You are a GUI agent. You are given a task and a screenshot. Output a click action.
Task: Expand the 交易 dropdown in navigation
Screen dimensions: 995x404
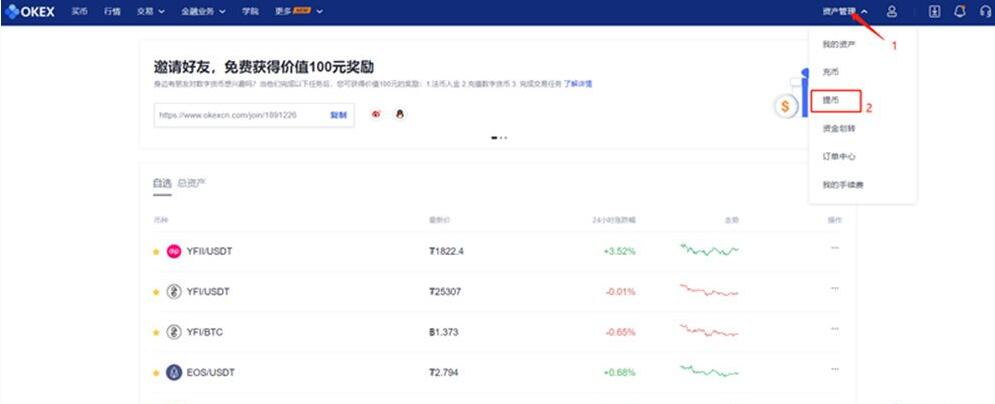(152, 11)
